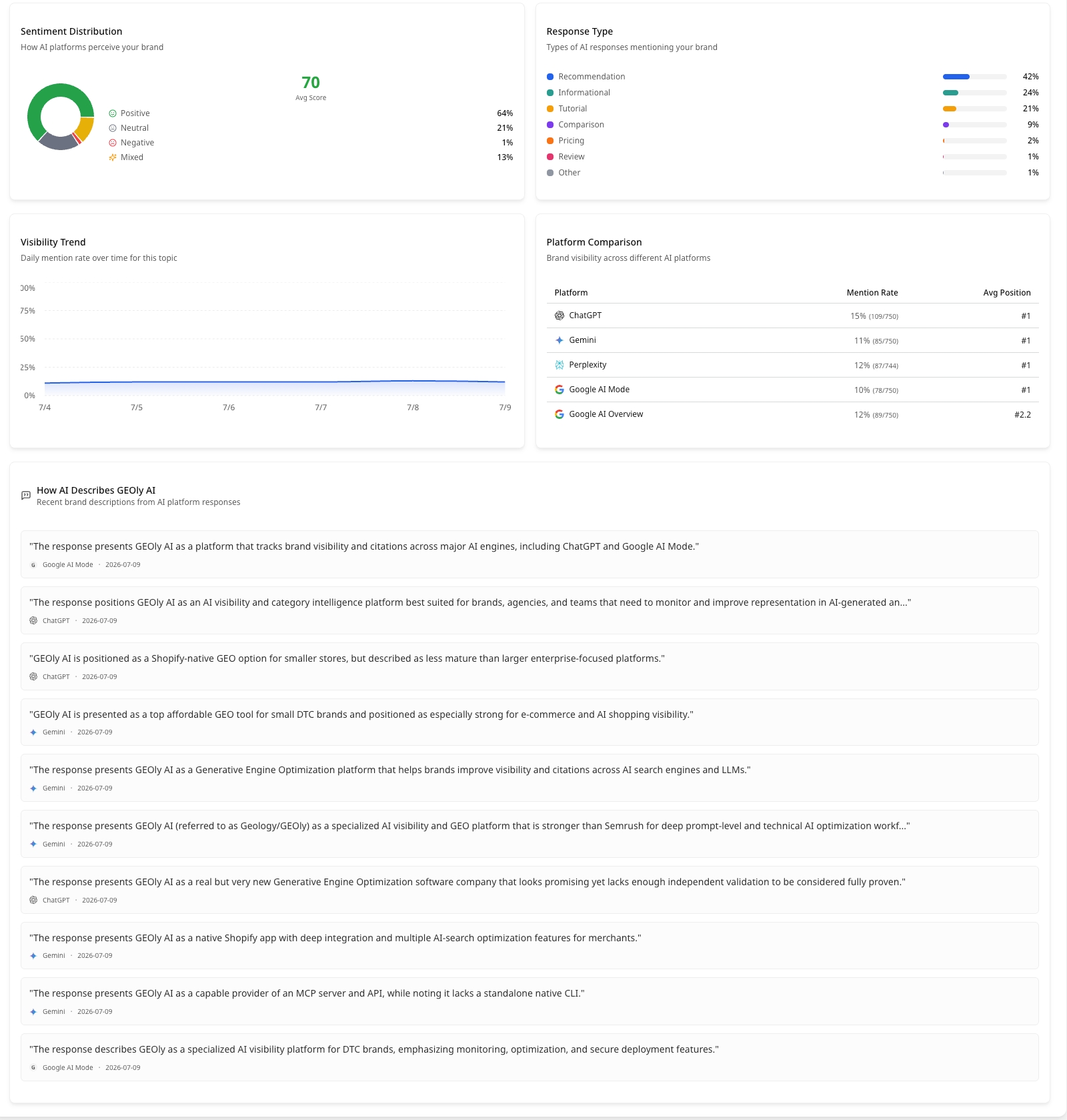Select the Perplexity row in Platform Comparison
This screenshot has width=1067, height=1120.
pyautogui.click(x=793, y=365)
